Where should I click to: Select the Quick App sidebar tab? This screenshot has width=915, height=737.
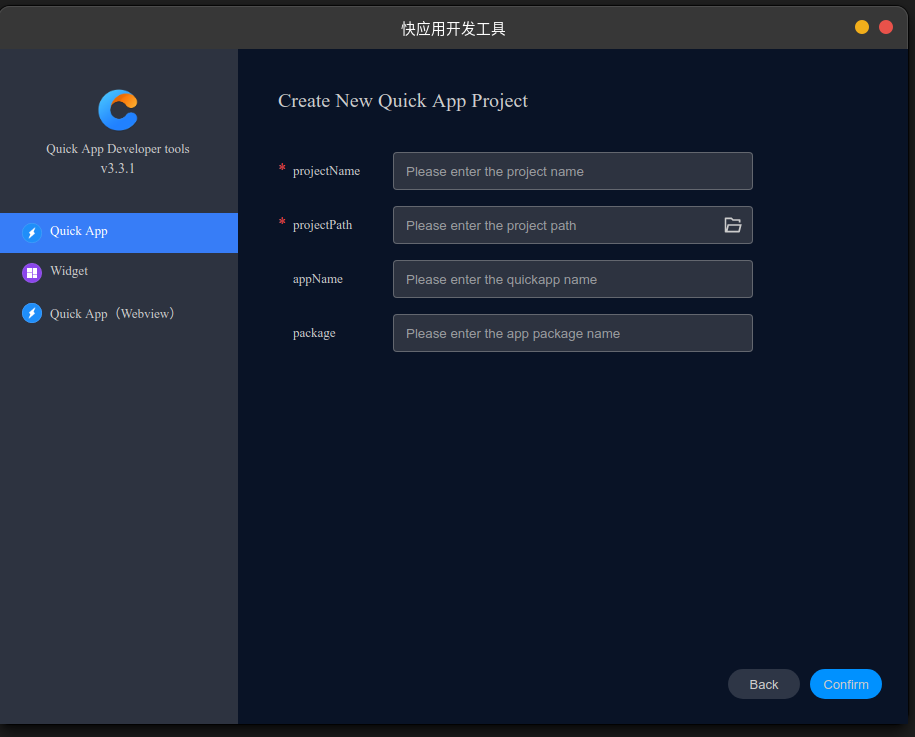118,232
